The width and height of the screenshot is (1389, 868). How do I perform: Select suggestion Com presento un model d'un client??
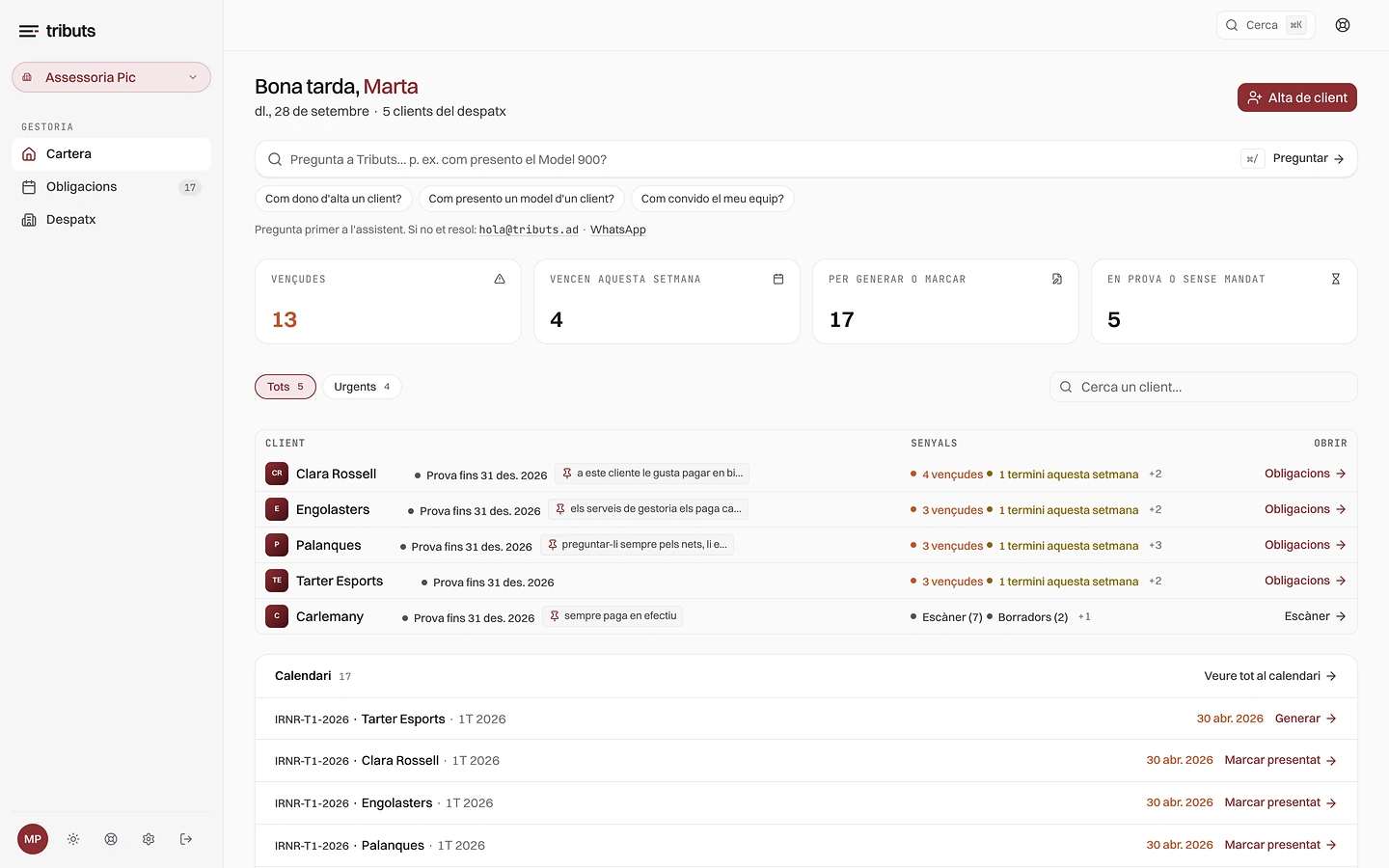(521, 199)
